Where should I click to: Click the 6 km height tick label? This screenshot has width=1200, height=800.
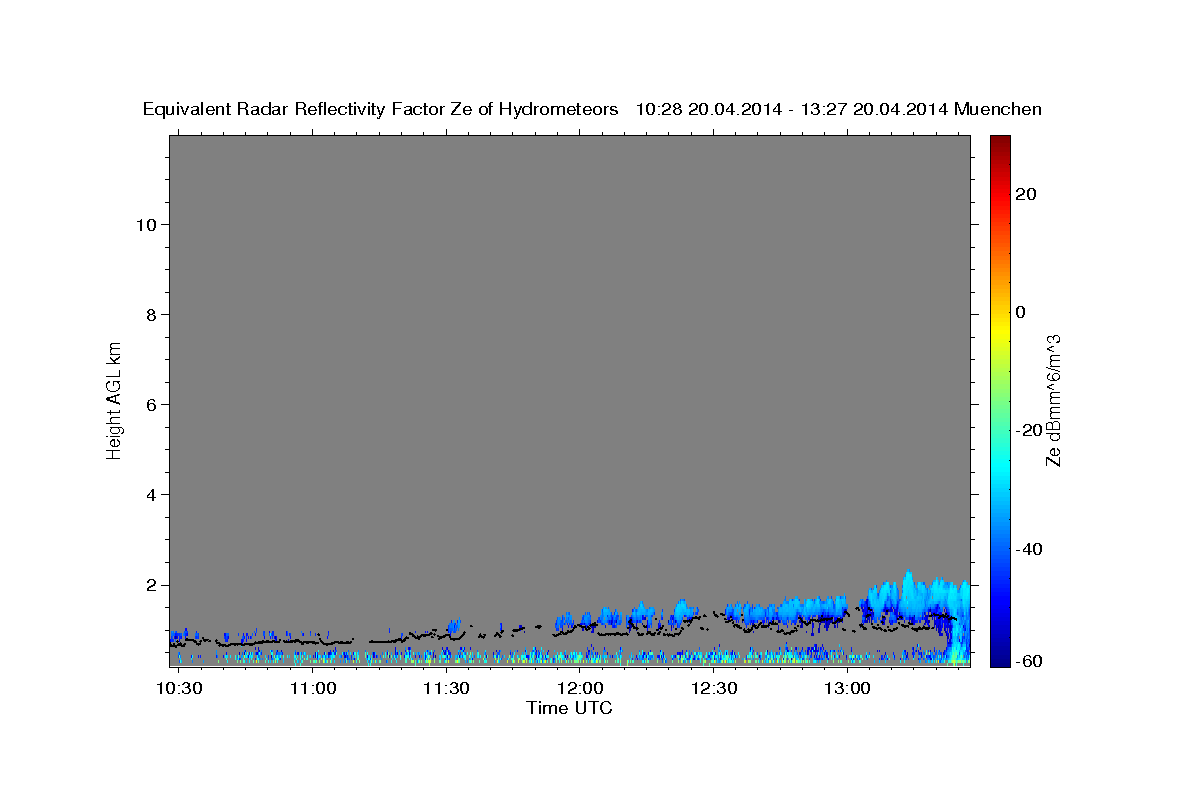pyautogui.click(x=151, y=405)
